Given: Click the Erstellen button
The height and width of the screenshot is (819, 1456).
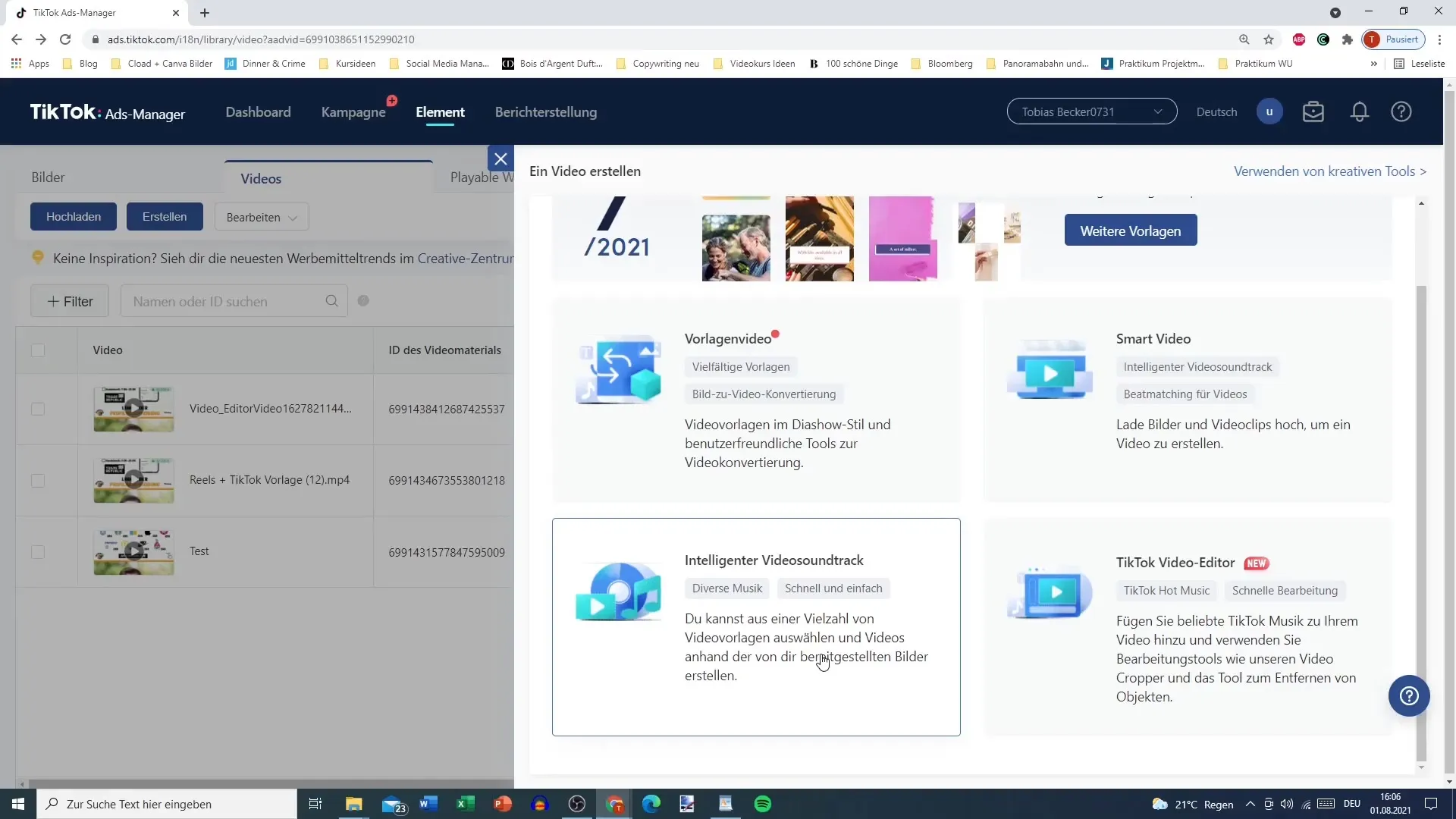Looking at the screenshot, I should [165, 217].
